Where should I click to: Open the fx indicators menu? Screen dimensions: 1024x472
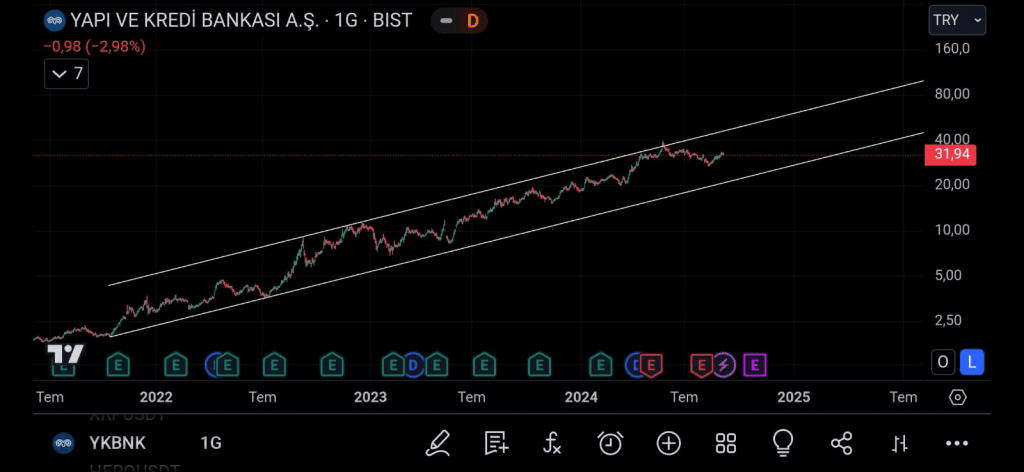tap(552, 443)
